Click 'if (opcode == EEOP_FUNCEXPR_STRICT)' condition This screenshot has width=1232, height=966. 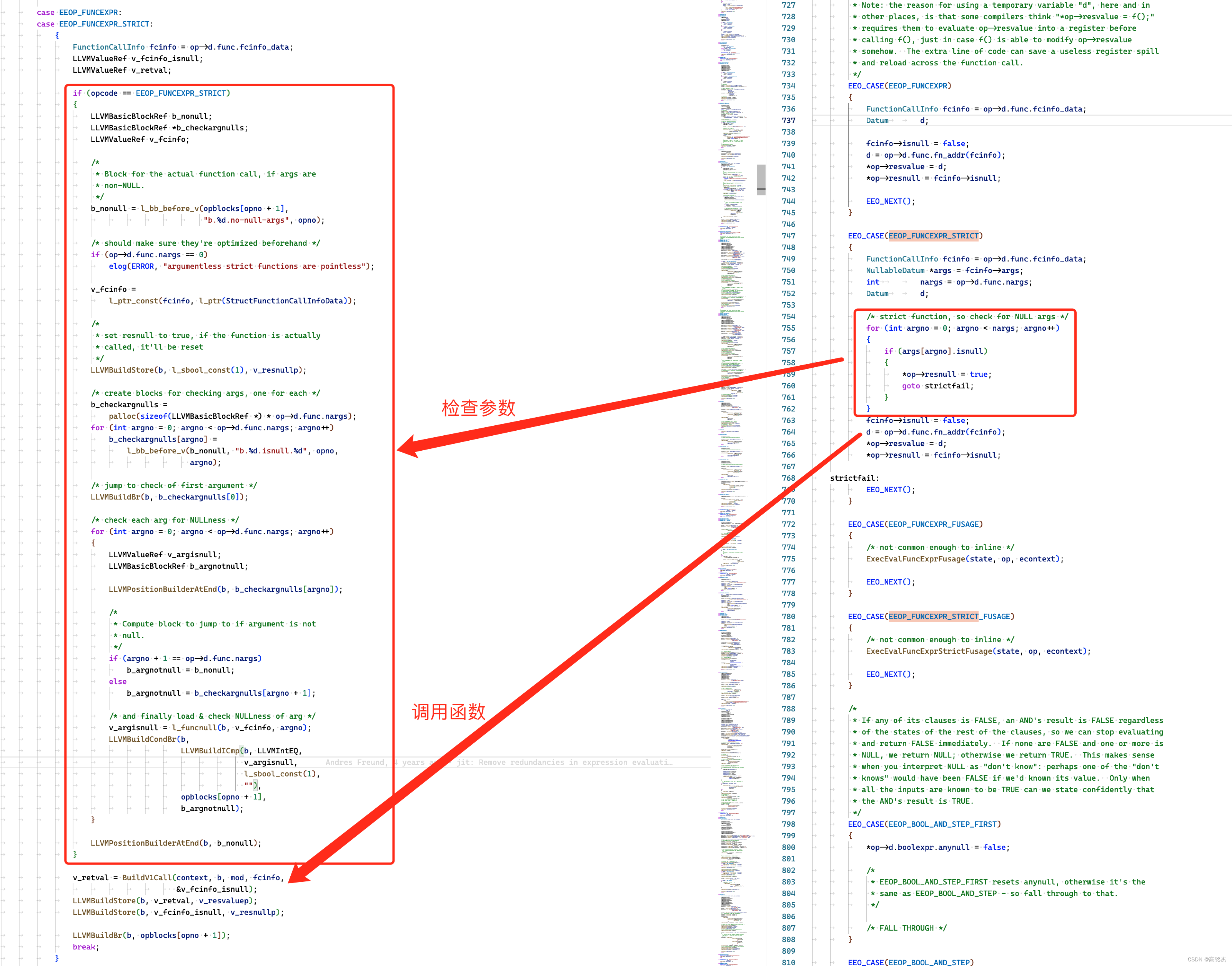point(151,93)
